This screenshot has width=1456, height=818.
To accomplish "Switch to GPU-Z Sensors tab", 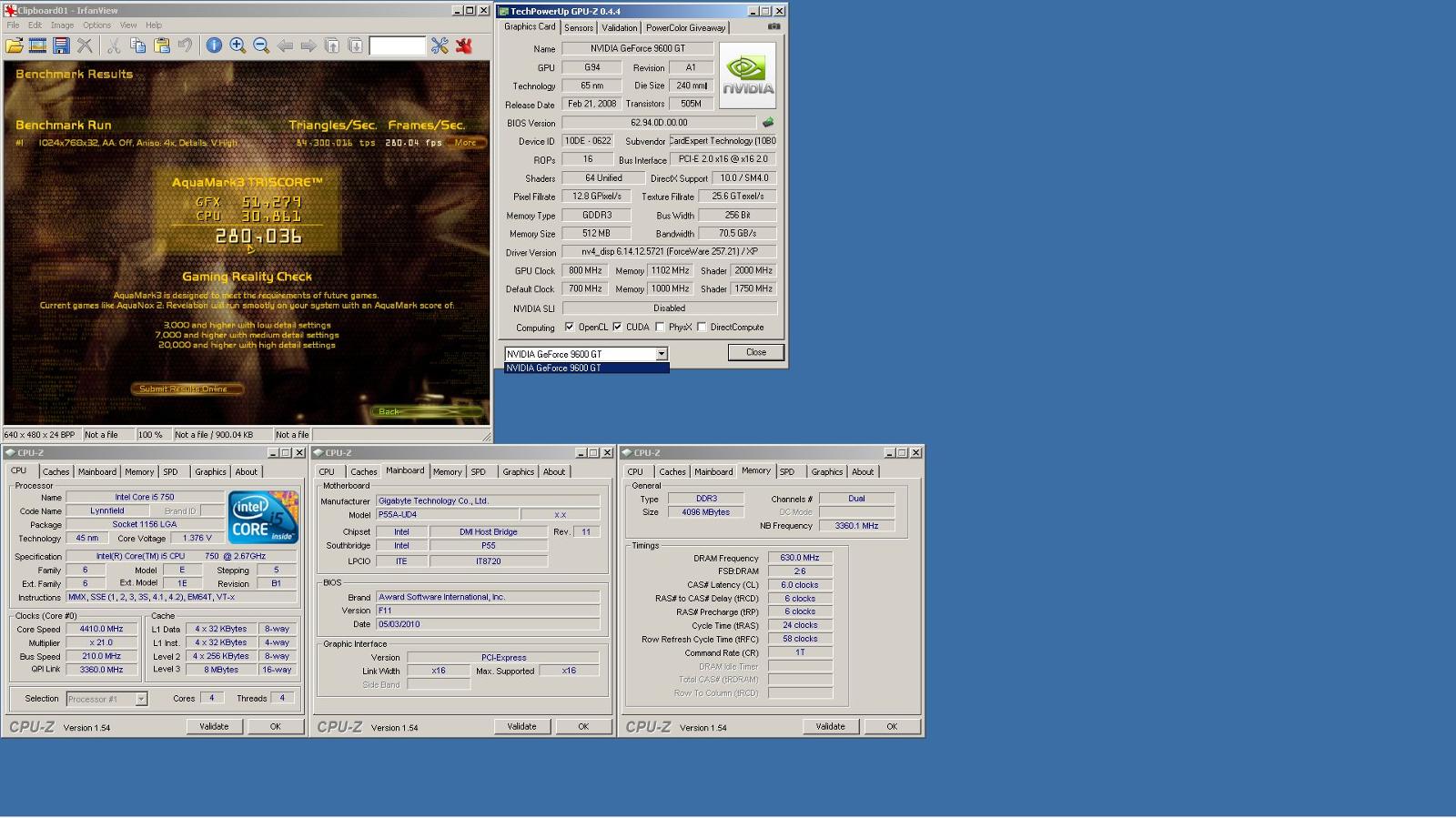I will click(579, 28).
